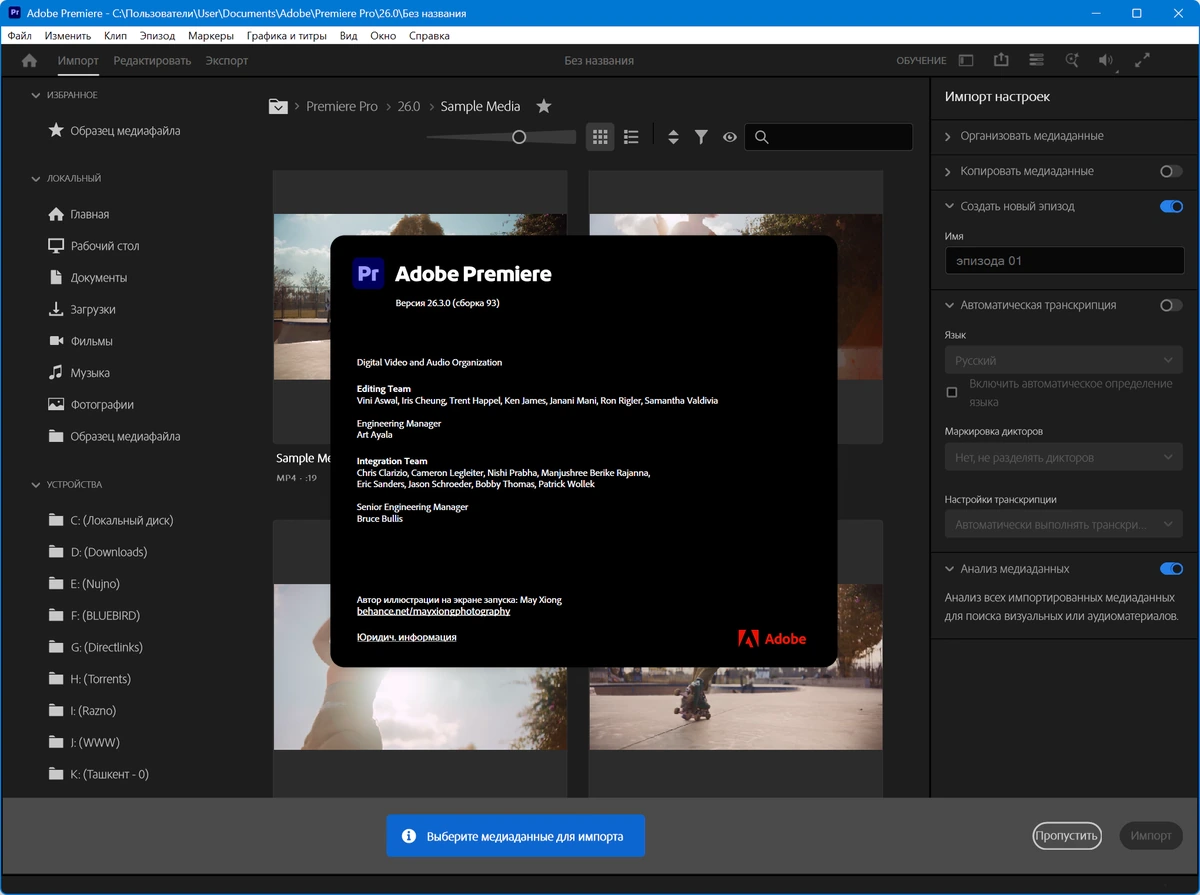Click the header search magnifier with sparkle
This screenshot has height=895, width=1200.
click(1072, 61)
